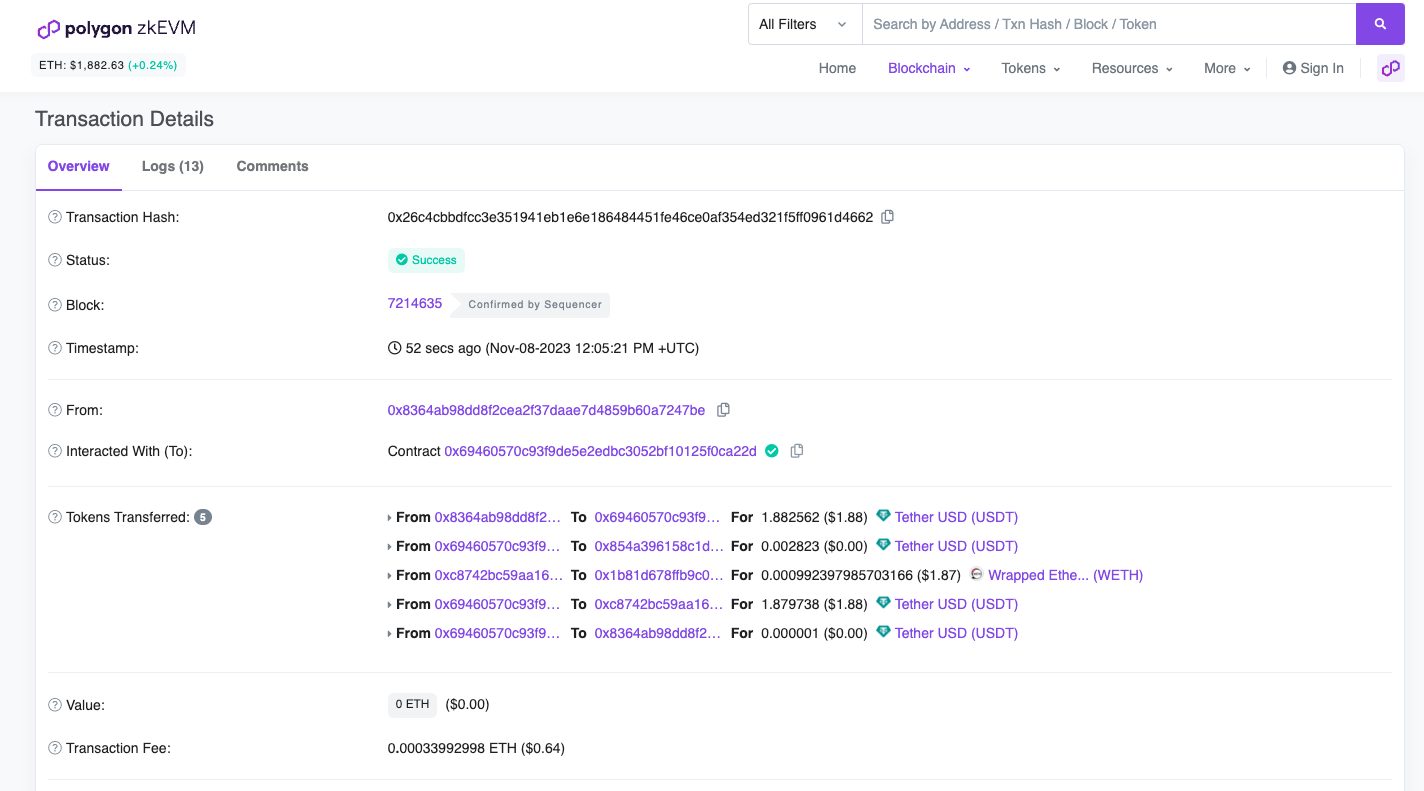Image resolution: width=1424 pixels, height=791 pixels.
Task: Open the Tokens menu dropdown
Action: coord(1031,68)
